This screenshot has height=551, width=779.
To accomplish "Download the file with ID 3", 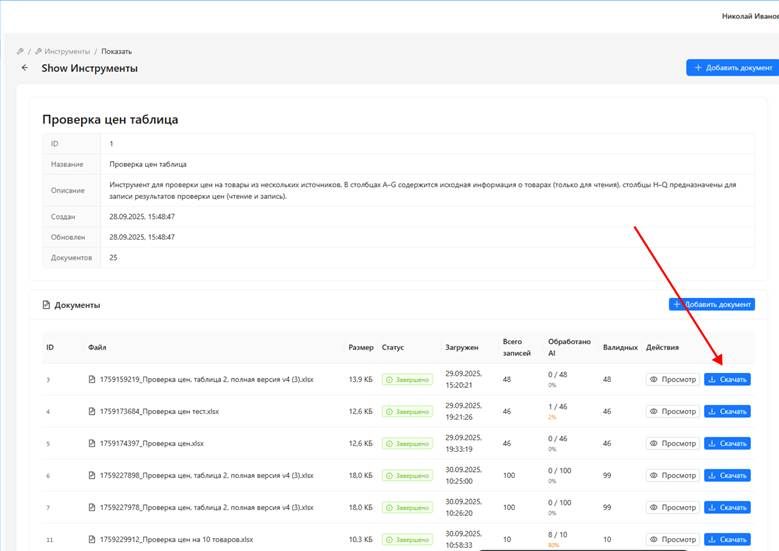I will [727, 380].
